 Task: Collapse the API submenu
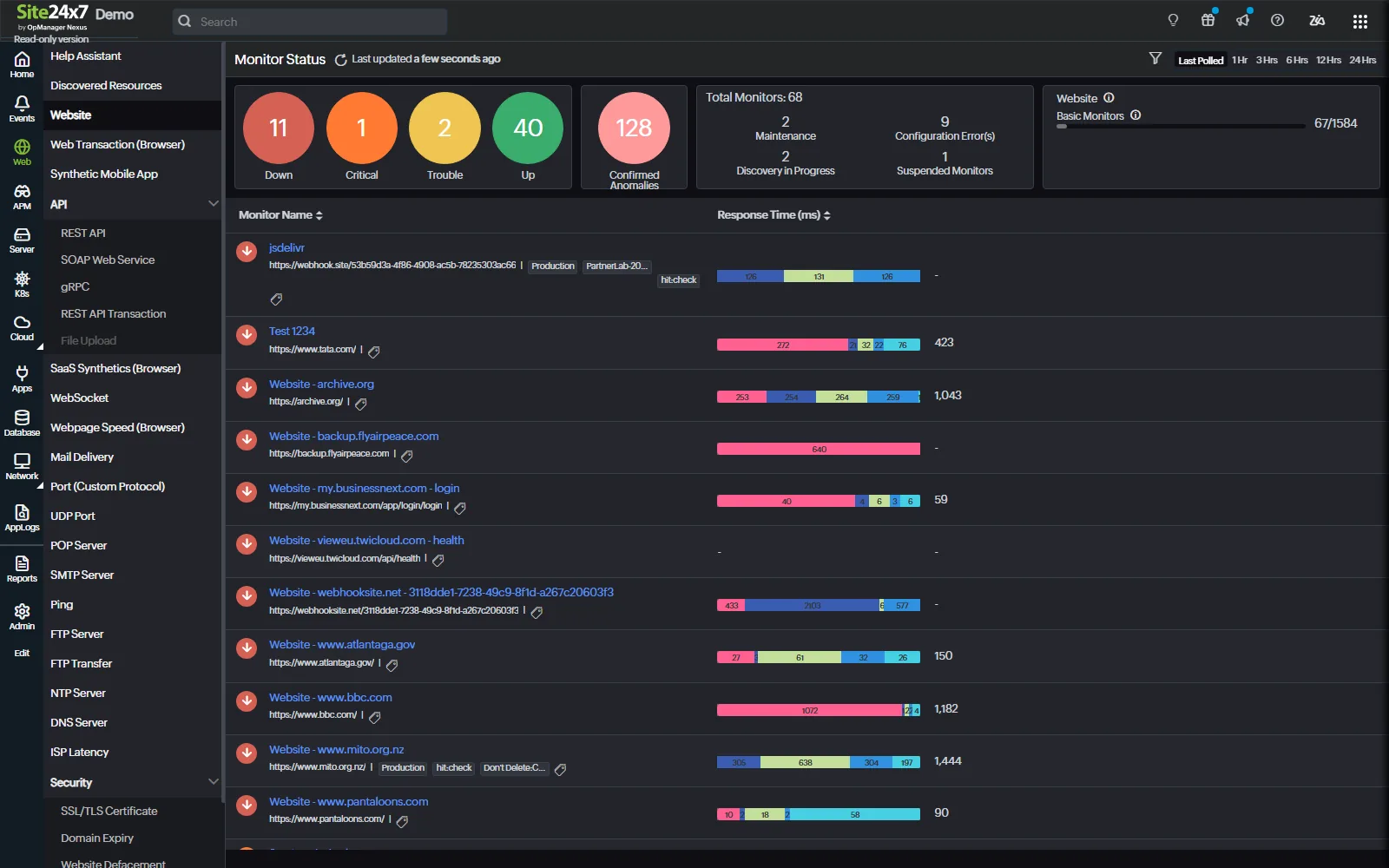pyautogui.click(x=213, y=204)
